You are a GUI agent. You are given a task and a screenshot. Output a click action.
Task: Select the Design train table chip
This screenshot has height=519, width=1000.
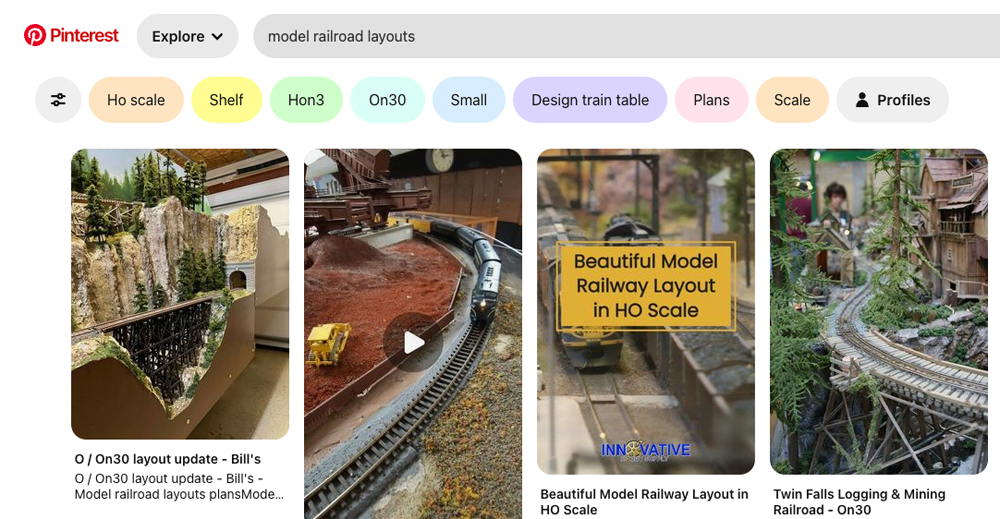click(590, 100)
